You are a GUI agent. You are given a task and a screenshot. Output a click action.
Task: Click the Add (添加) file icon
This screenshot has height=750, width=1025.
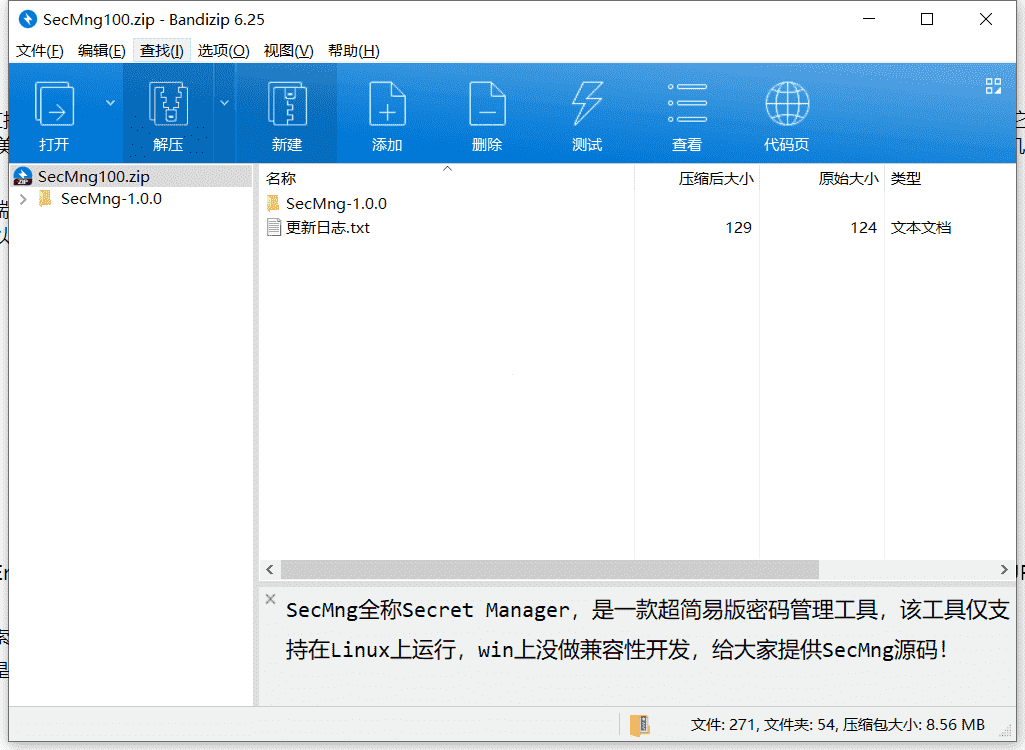pos(387,103)
